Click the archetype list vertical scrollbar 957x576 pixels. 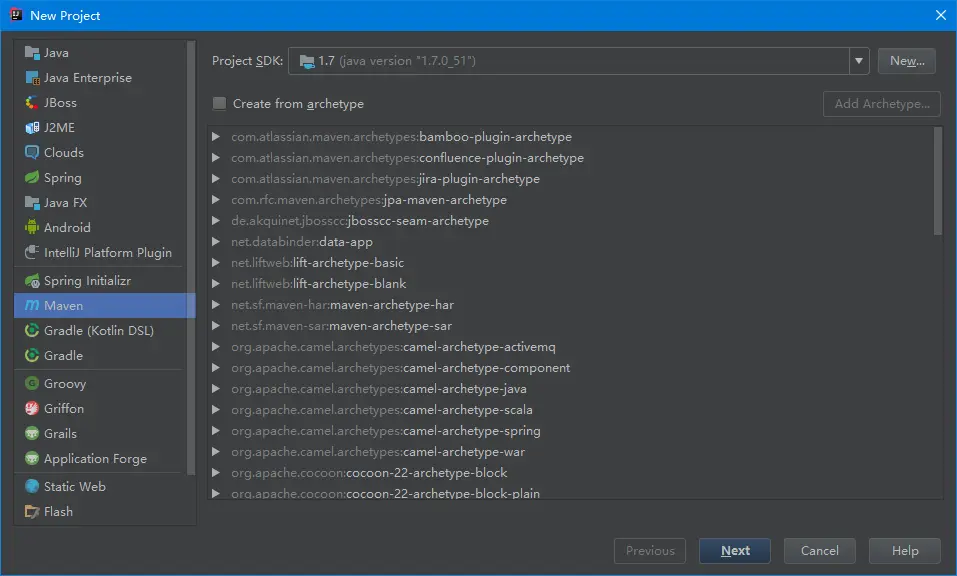pyautogui.click(x=937, y=180)
